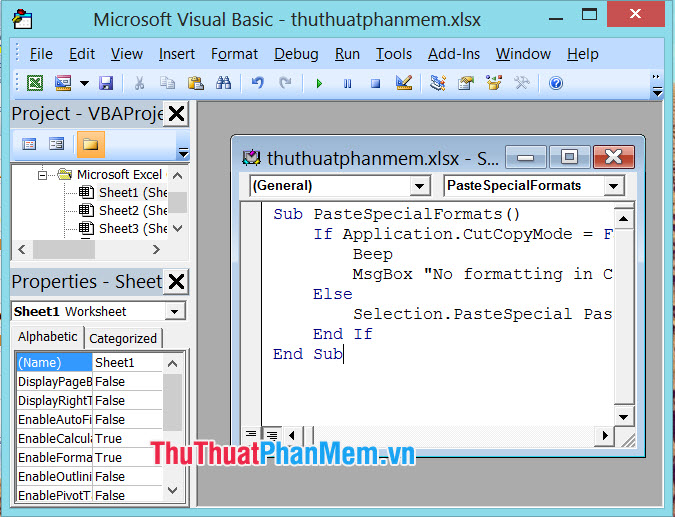Switch to the Alphabetic properties tab
The width and height of the screenshot is (675, 517).
click(47, 337)
